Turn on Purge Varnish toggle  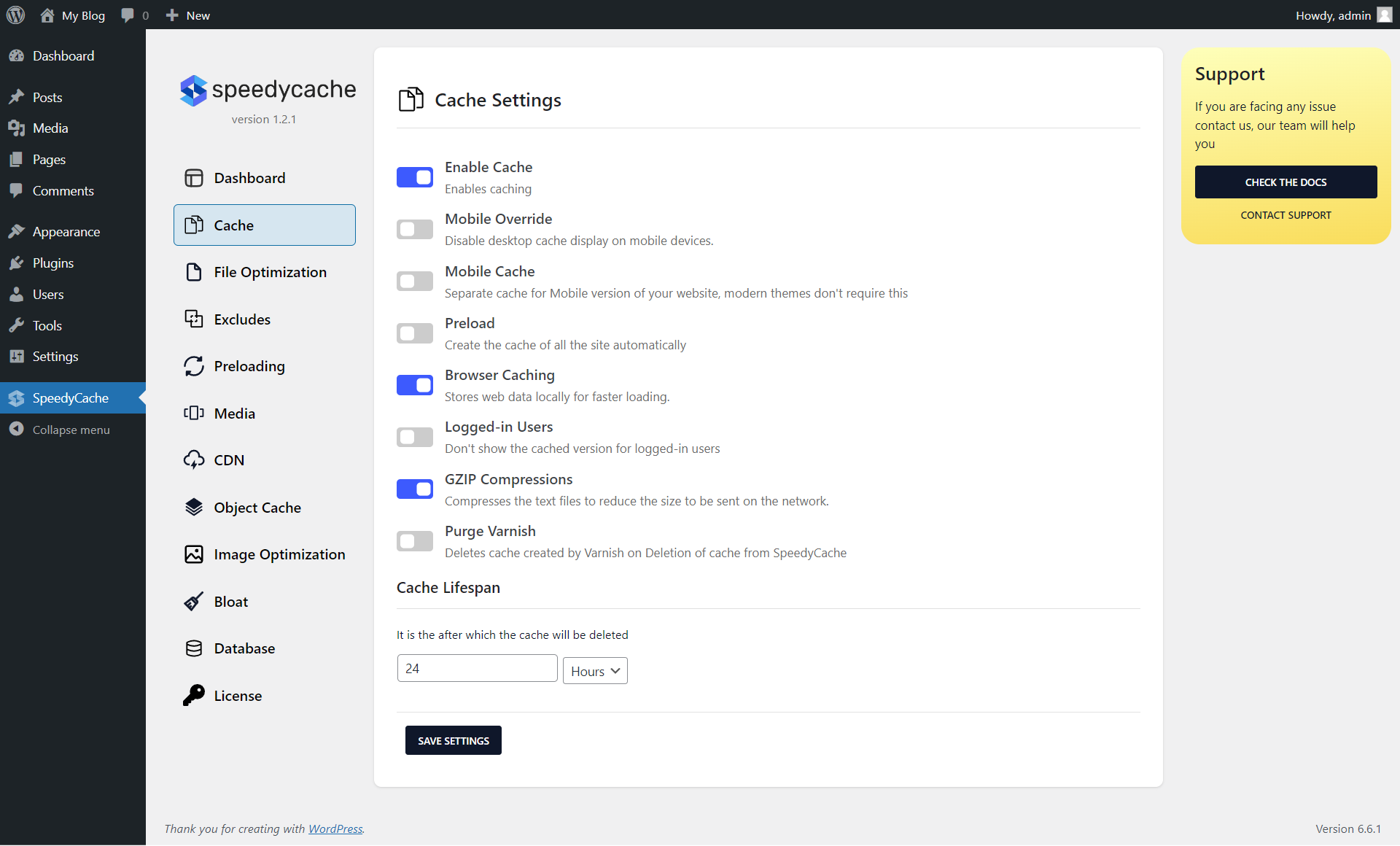tap(415, 541)
